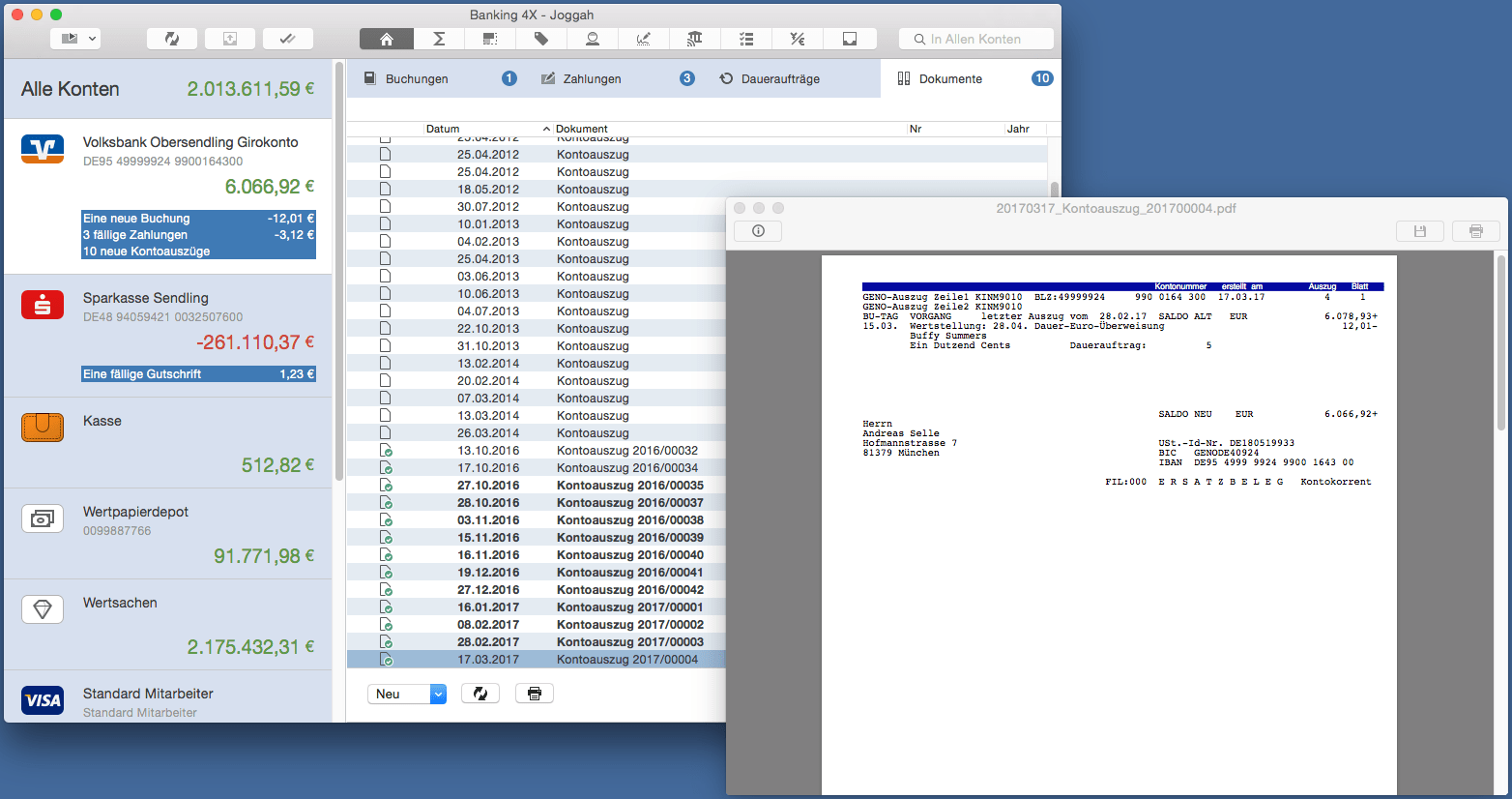Open the contacts stamp icon view
This screenshot has width=1512, height=799.
(593, 39)
